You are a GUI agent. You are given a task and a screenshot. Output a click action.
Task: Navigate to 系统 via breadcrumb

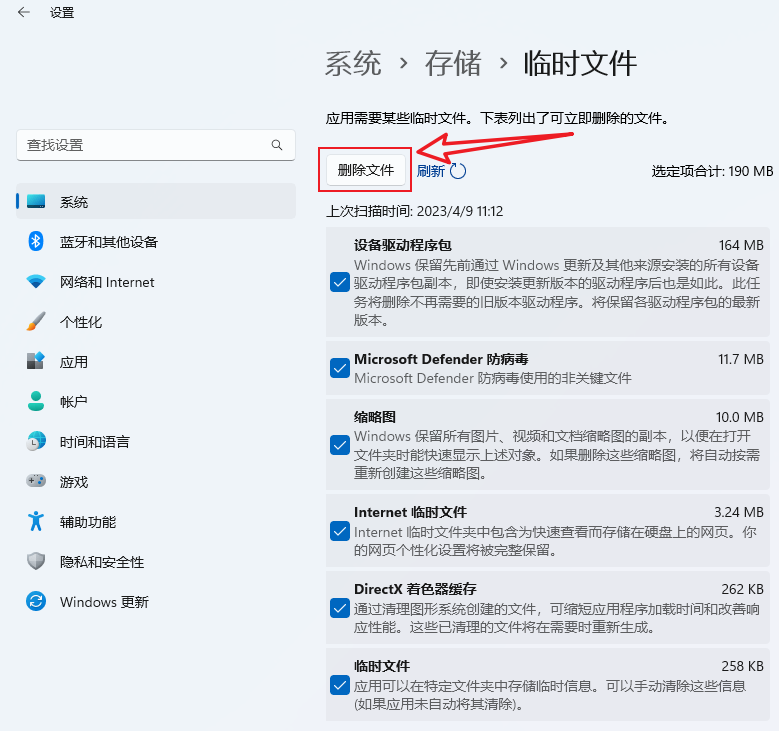click(353, 63)
